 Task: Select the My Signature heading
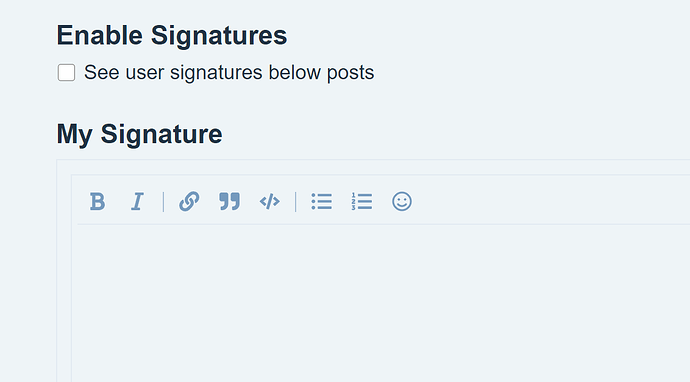pos(139,134)
